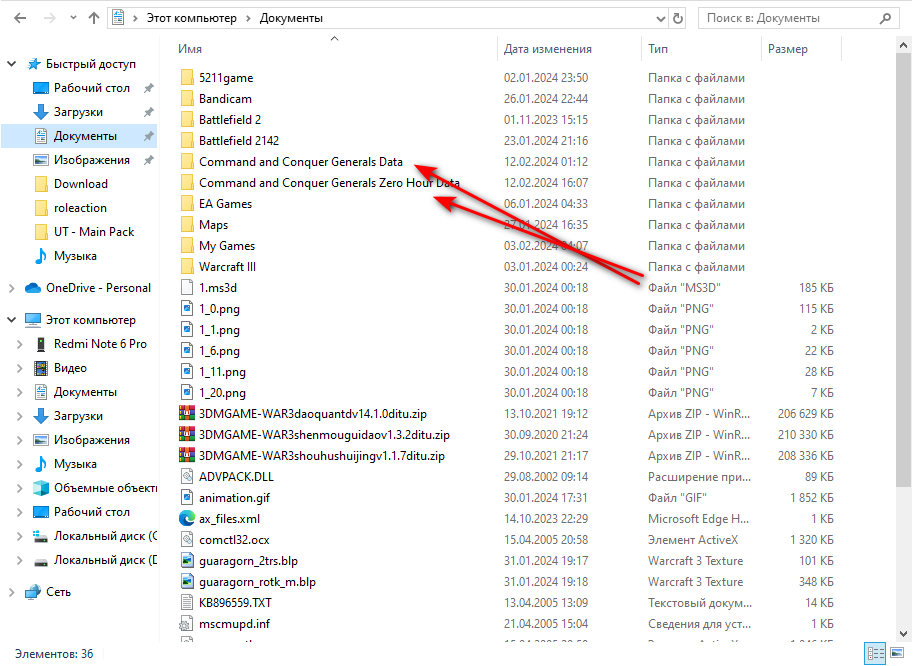
Task: Go up one folder level
Action: (94, 18)
